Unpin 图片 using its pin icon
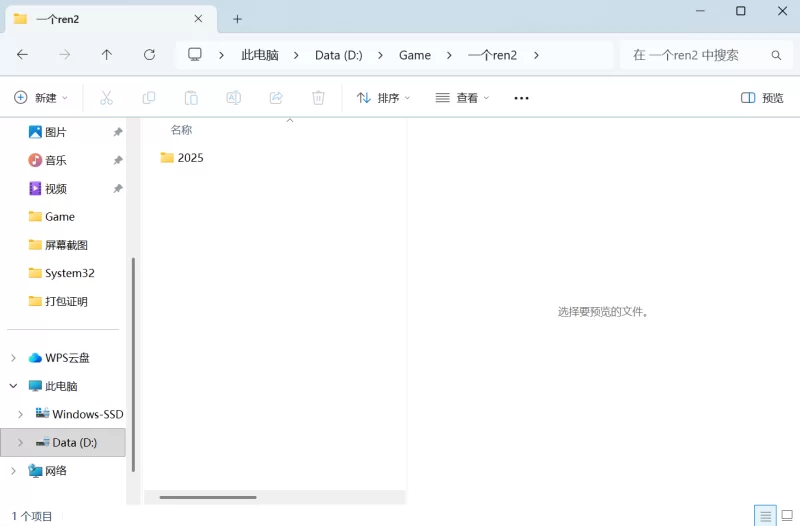Viewport: 800px width, 526px height. pos(118,132)
